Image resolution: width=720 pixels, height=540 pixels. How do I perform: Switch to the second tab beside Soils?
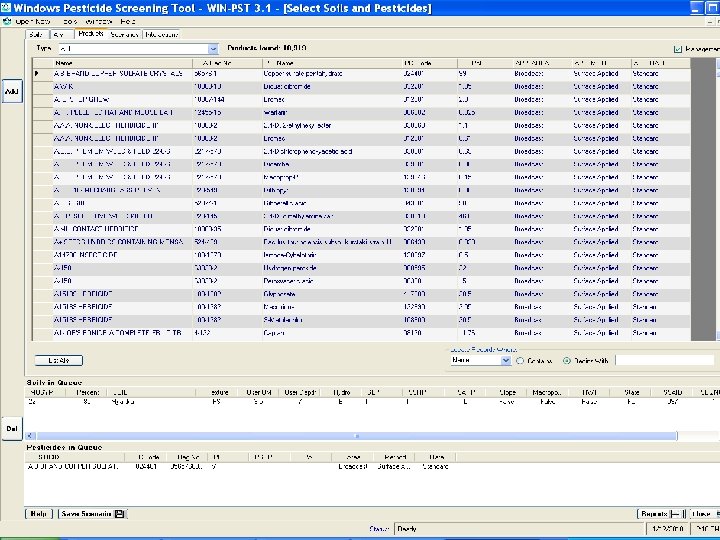[61, 34]
